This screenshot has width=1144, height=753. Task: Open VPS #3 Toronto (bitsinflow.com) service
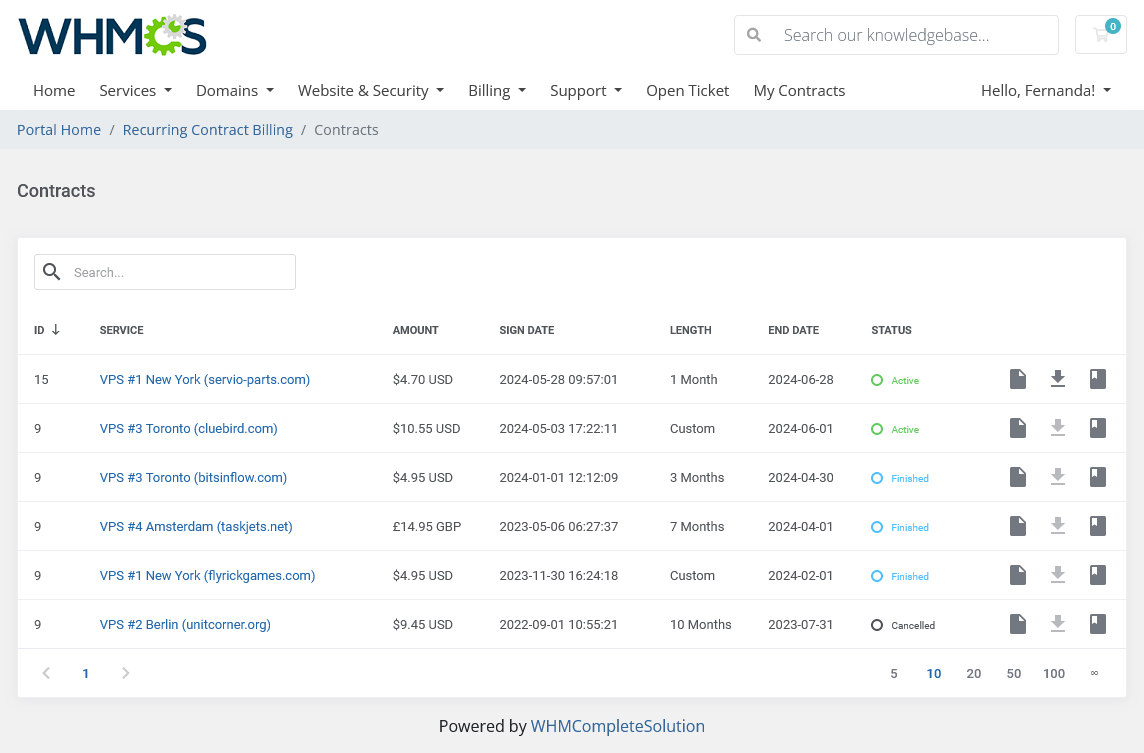[x=193, y=477]
